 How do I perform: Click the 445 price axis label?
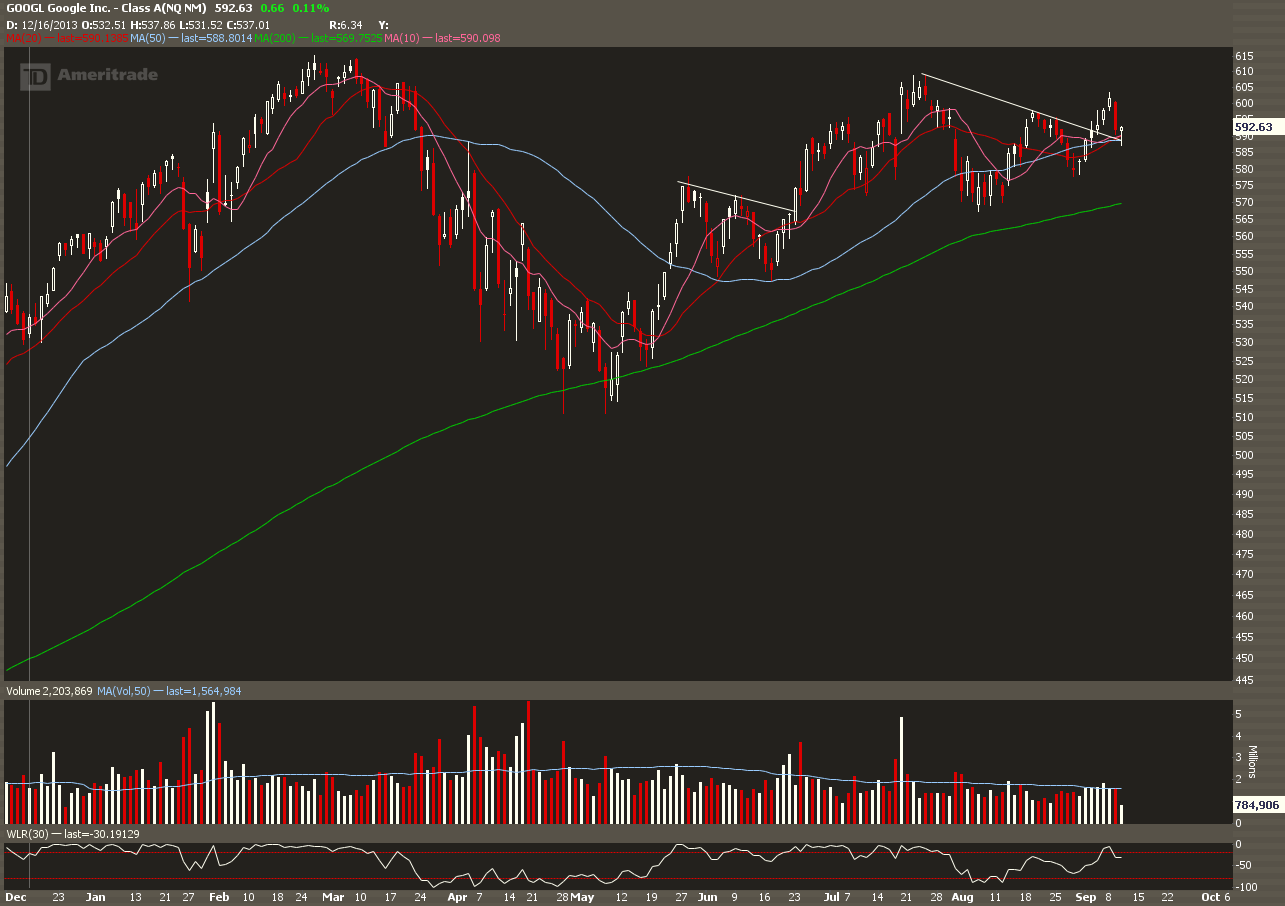pyautogui.click(x=1244, y=681)
